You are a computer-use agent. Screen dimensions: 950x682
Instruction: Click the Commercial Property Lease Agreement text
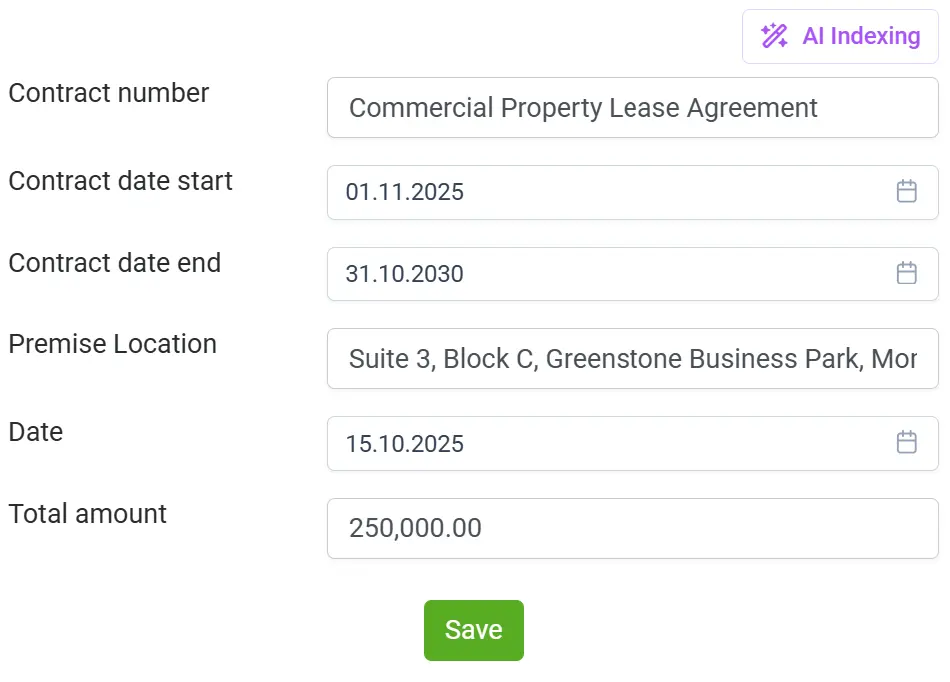pyautogui.click(x=583, y=108)
